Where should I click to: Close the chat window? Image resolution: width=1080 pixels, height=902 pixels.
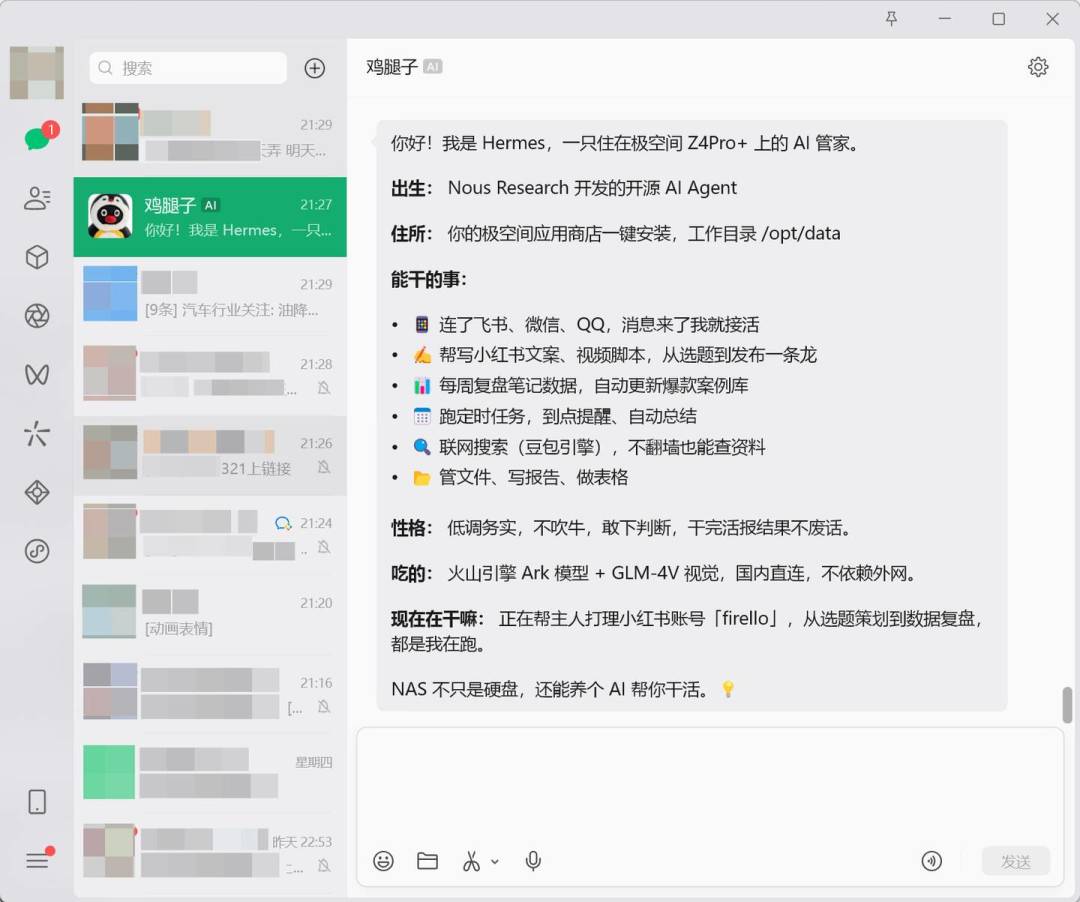click(x=1052, y=19)
